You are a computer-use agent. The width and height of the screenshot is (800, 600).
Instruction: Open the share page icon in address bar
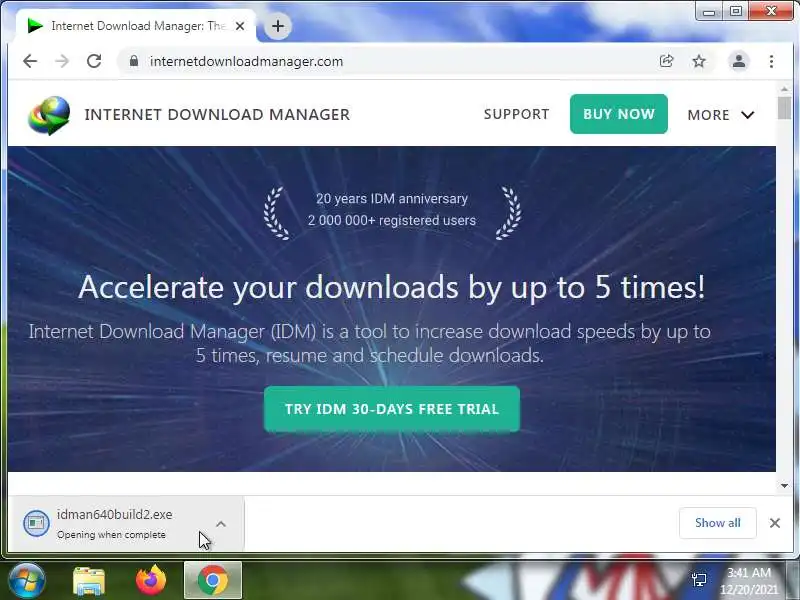coord(666,61)
